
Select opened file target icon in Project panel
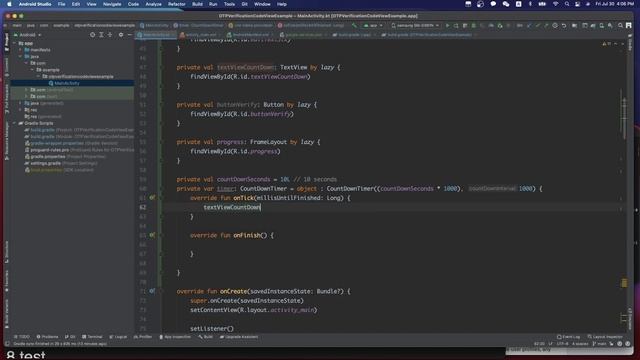[93, 35]
